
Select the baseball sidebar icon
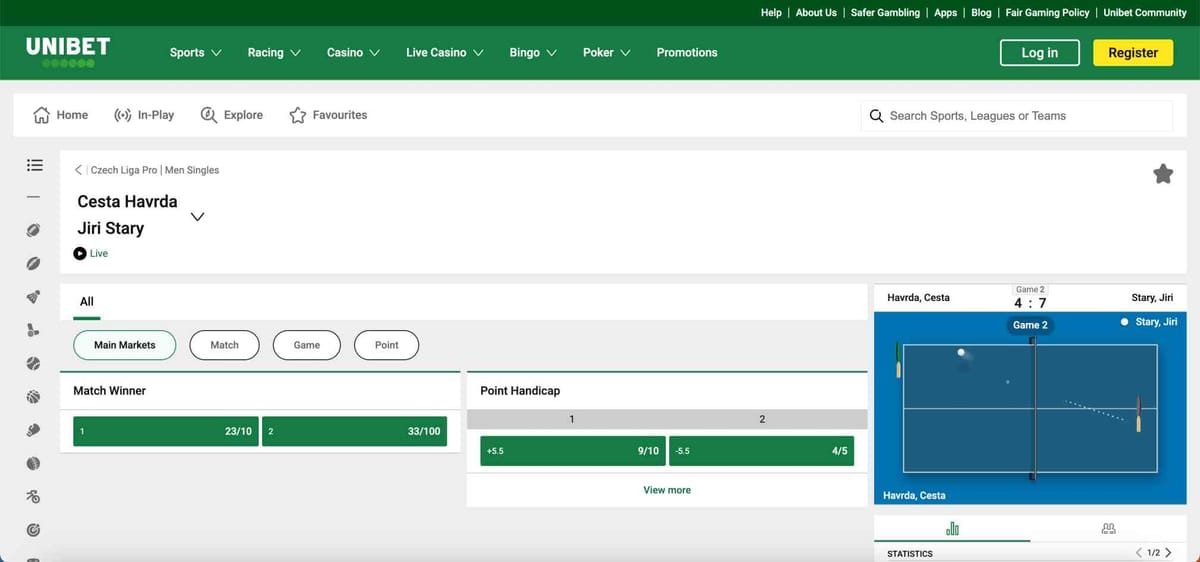point(34,364)
